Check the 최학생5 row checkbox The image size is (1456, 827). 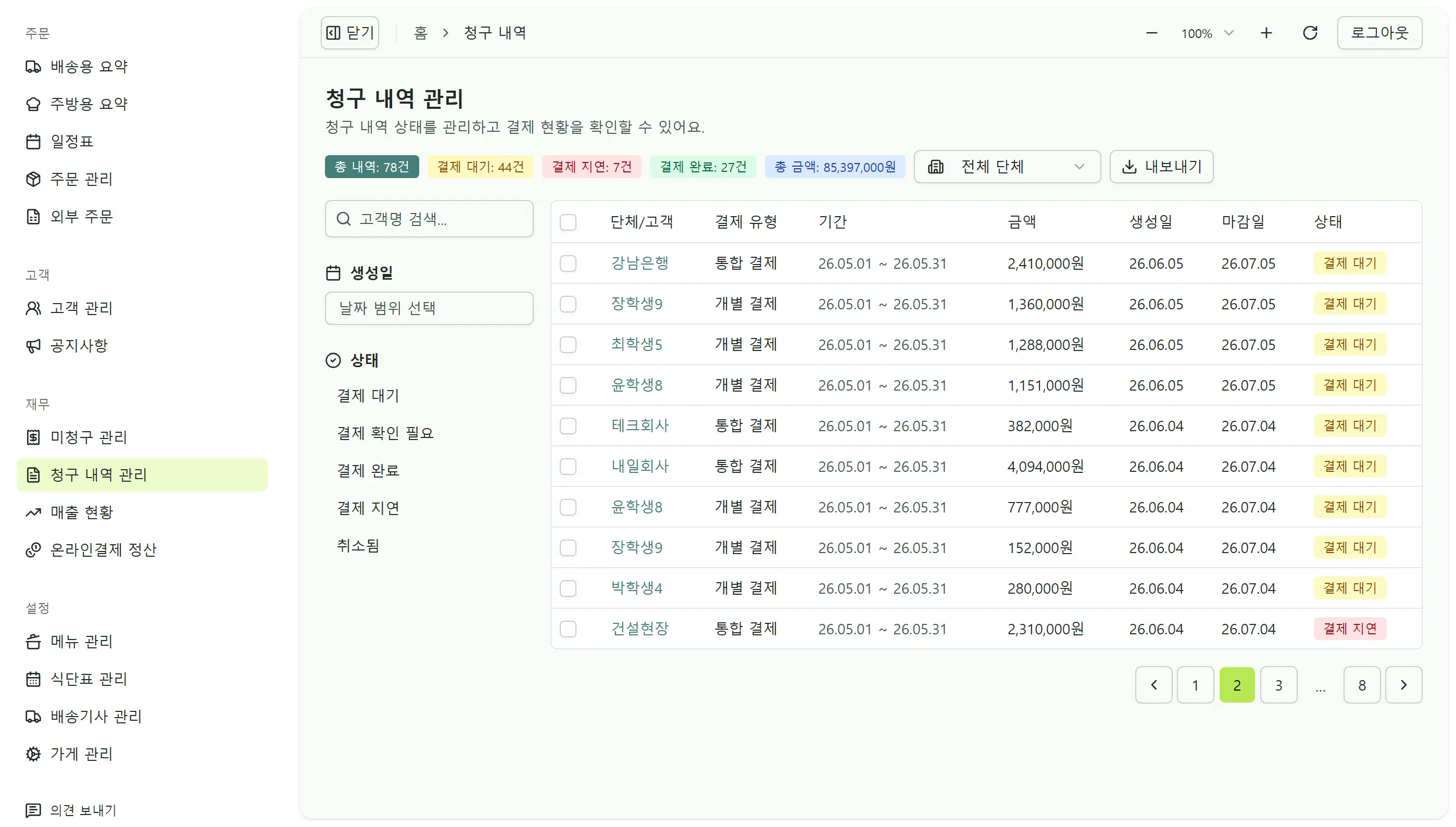568,345
